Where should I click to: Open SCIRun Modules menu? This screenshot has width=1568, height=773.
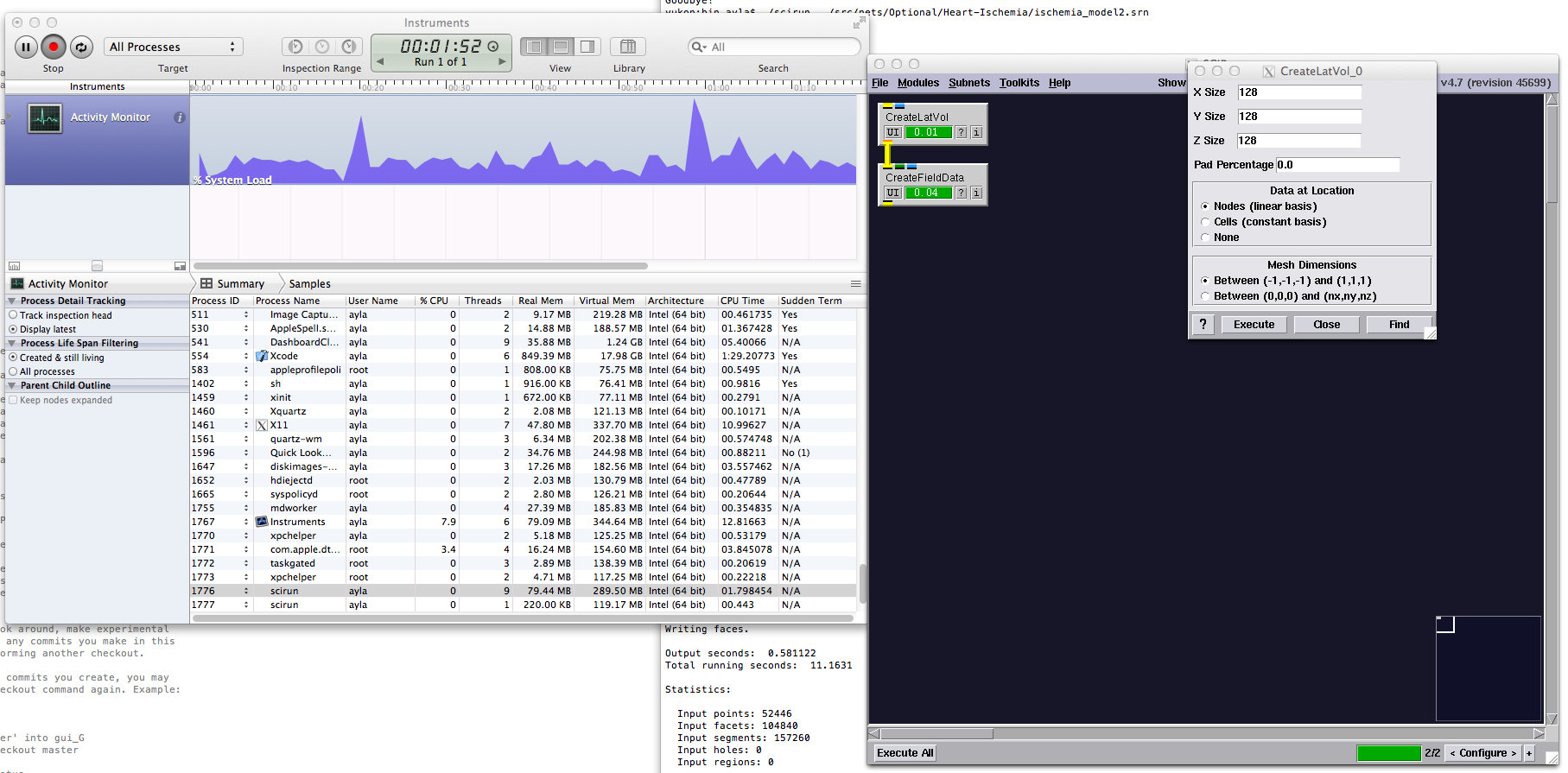[918, 83]
